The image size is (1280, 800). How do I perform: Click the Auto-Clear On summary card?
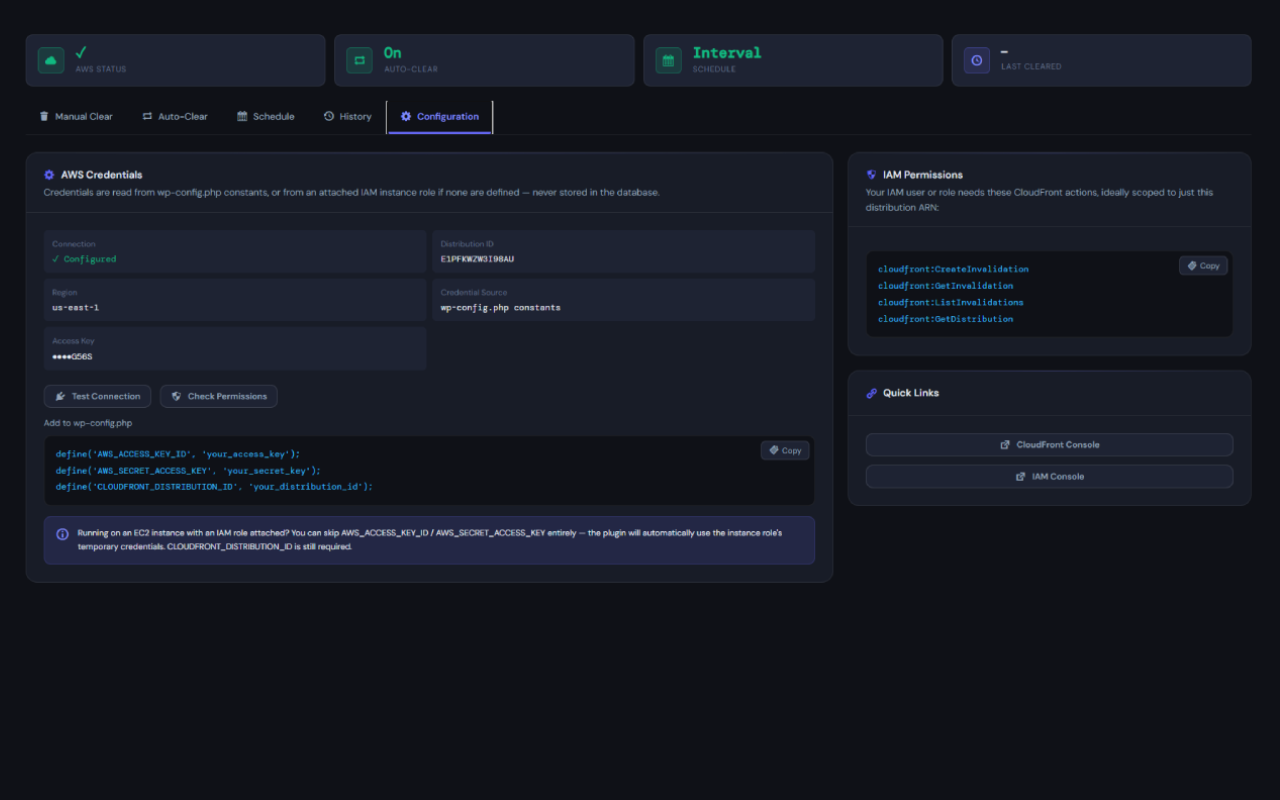[x=484, y=60]
